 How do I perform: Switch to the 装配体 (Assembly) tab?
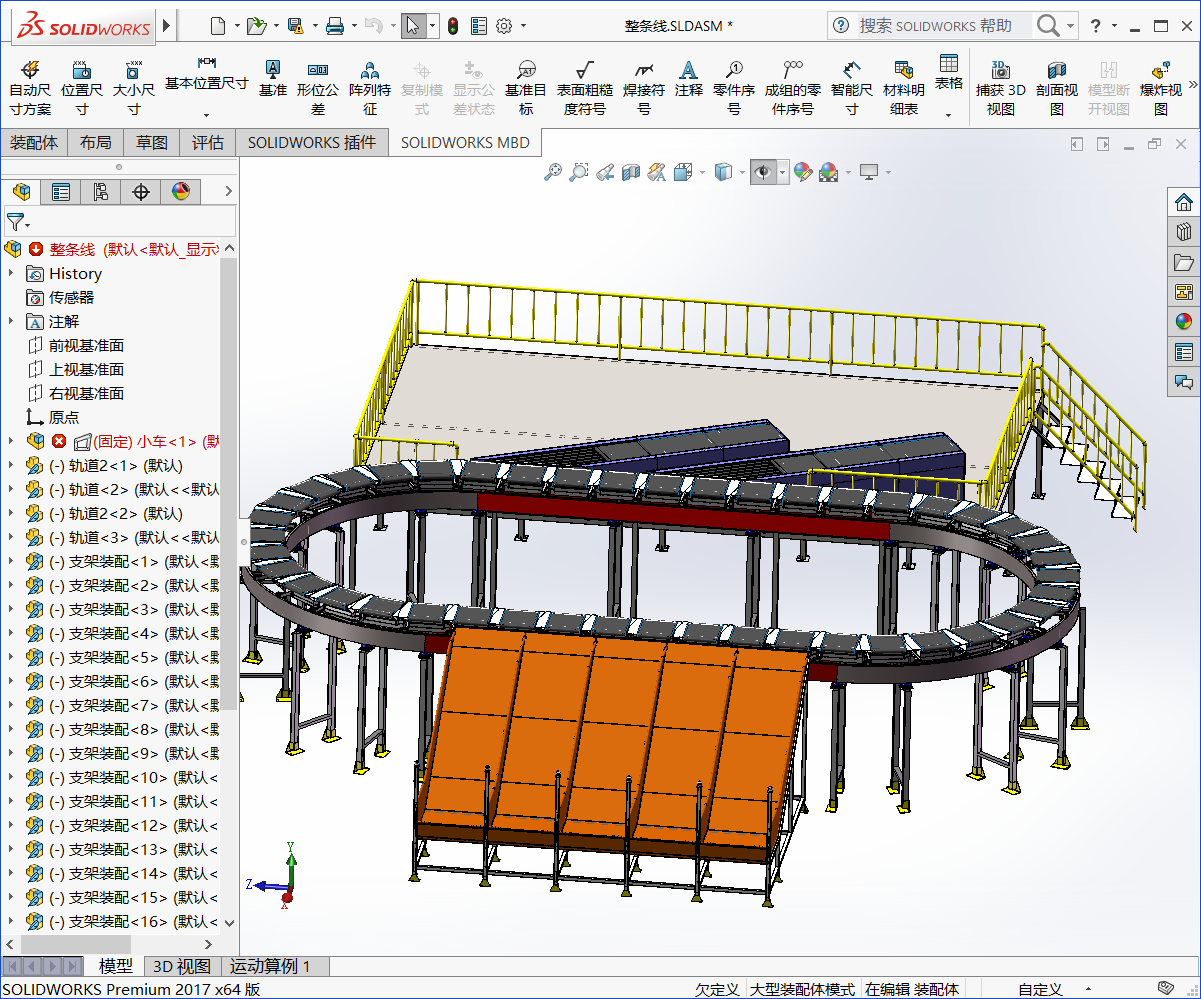click(x=34, y=142)
